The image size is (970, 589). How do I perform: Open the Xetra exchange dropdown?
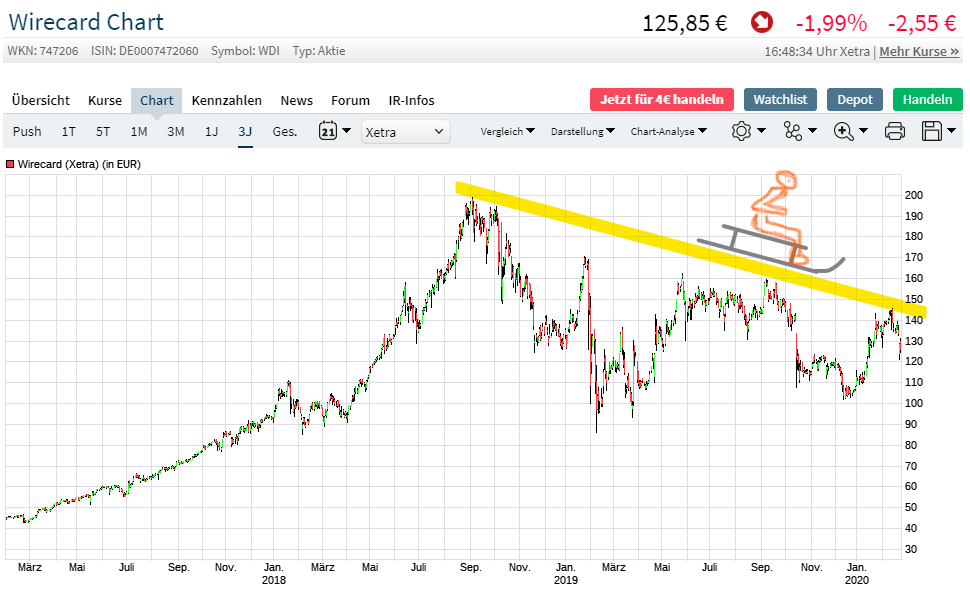[x=405, y=131]
